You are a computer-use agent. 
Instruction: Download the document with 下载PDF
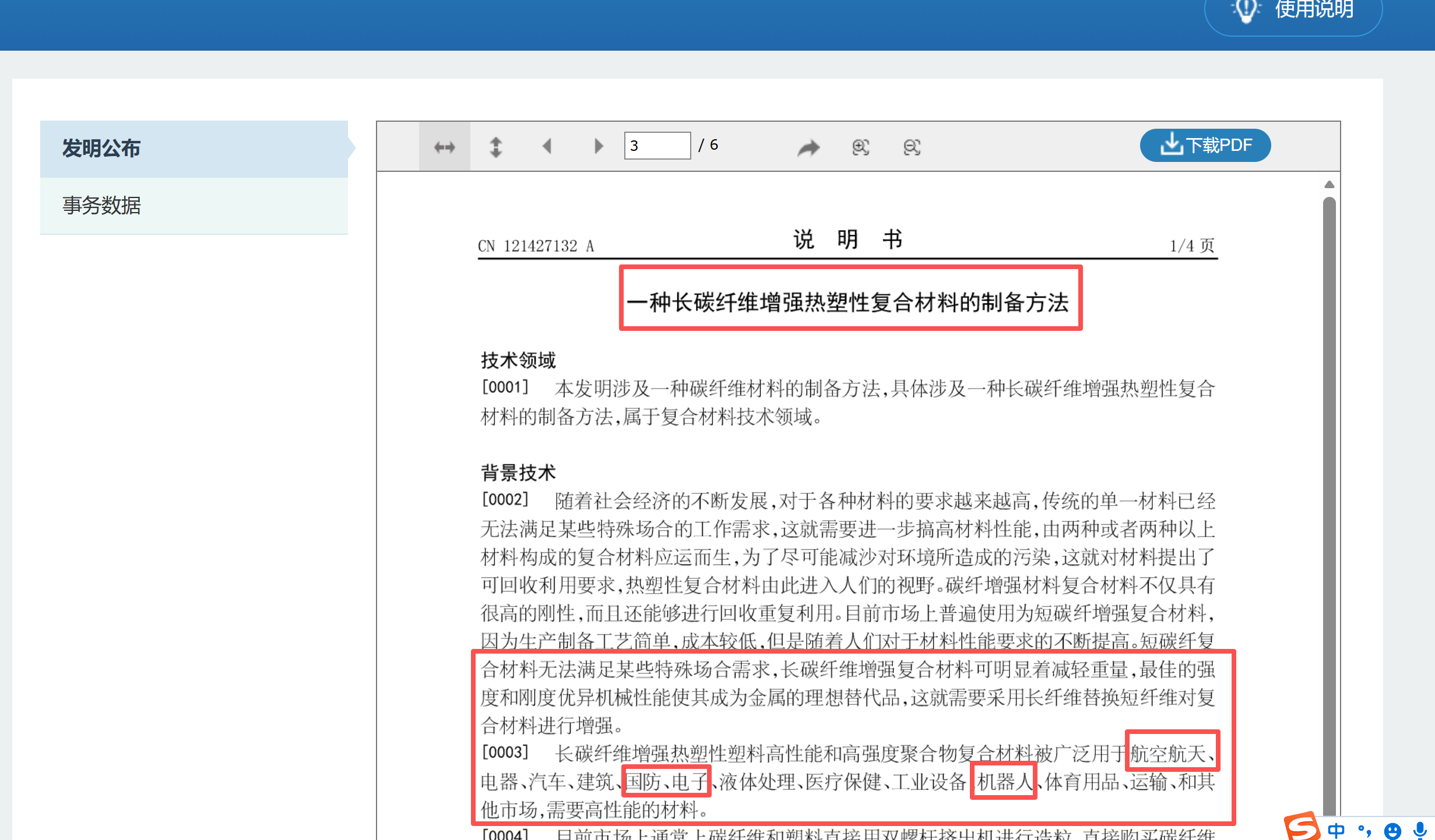click(1205, 145)
